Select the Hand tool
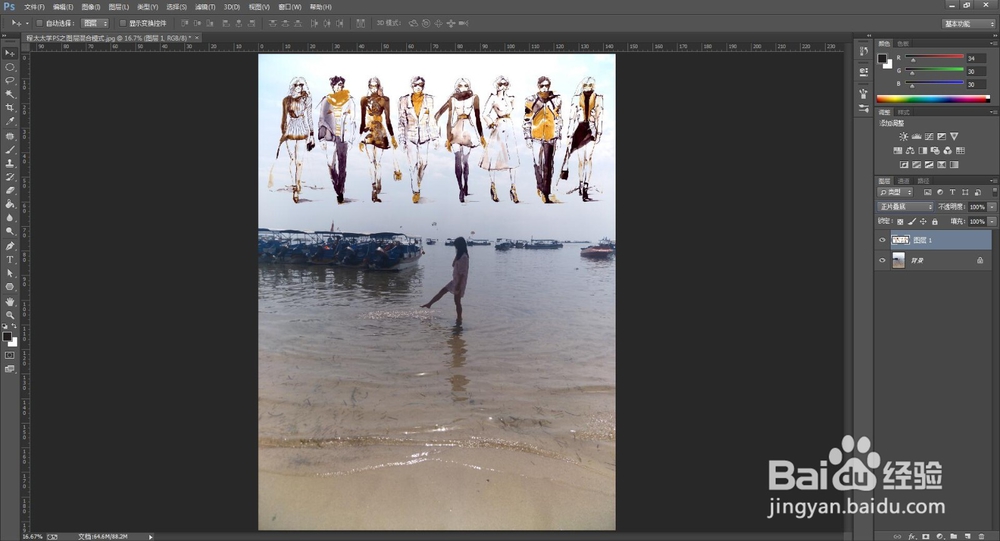The width and height of the screenshot is (1000, 541). click(10, 302)
